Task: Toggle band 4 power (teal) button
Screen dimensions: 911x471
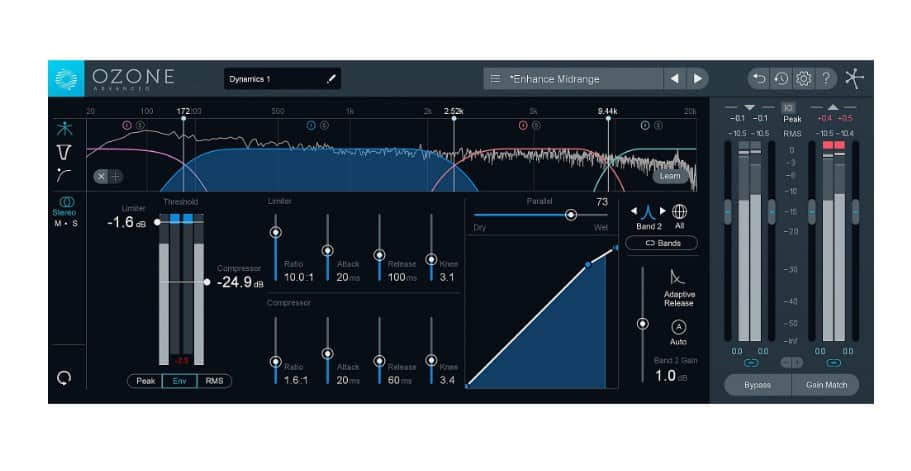Action: [x=645, y=125]
